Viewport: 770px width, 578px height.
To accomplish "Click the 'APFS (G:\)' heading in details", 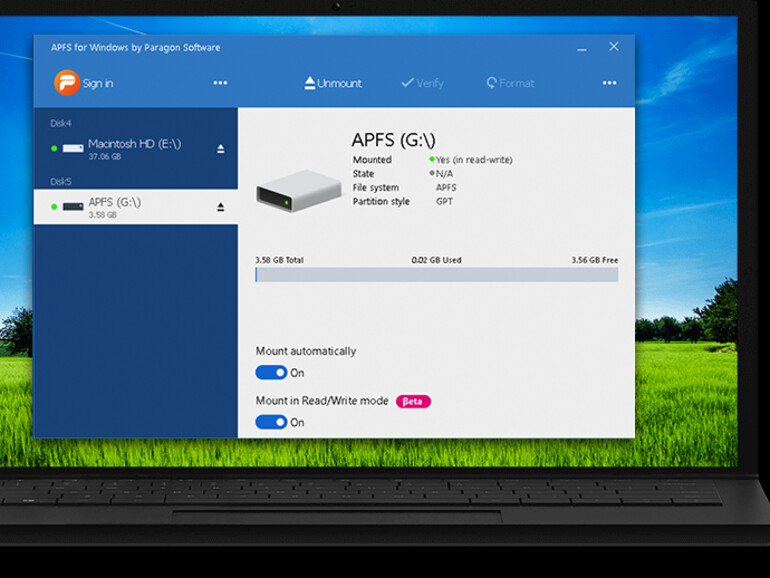I will (393, 140).
